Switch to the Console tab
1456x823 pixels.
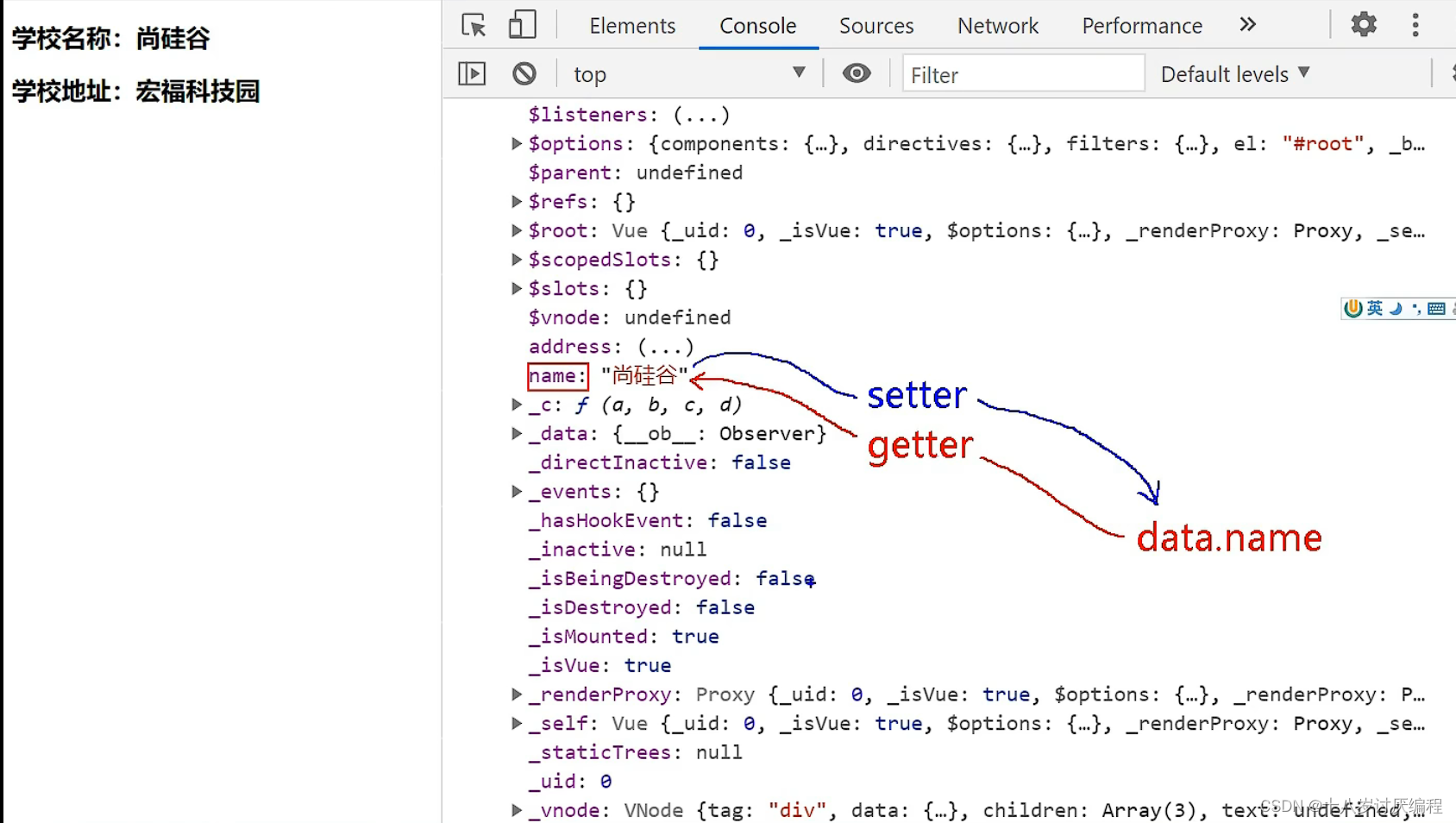(758, 26)
